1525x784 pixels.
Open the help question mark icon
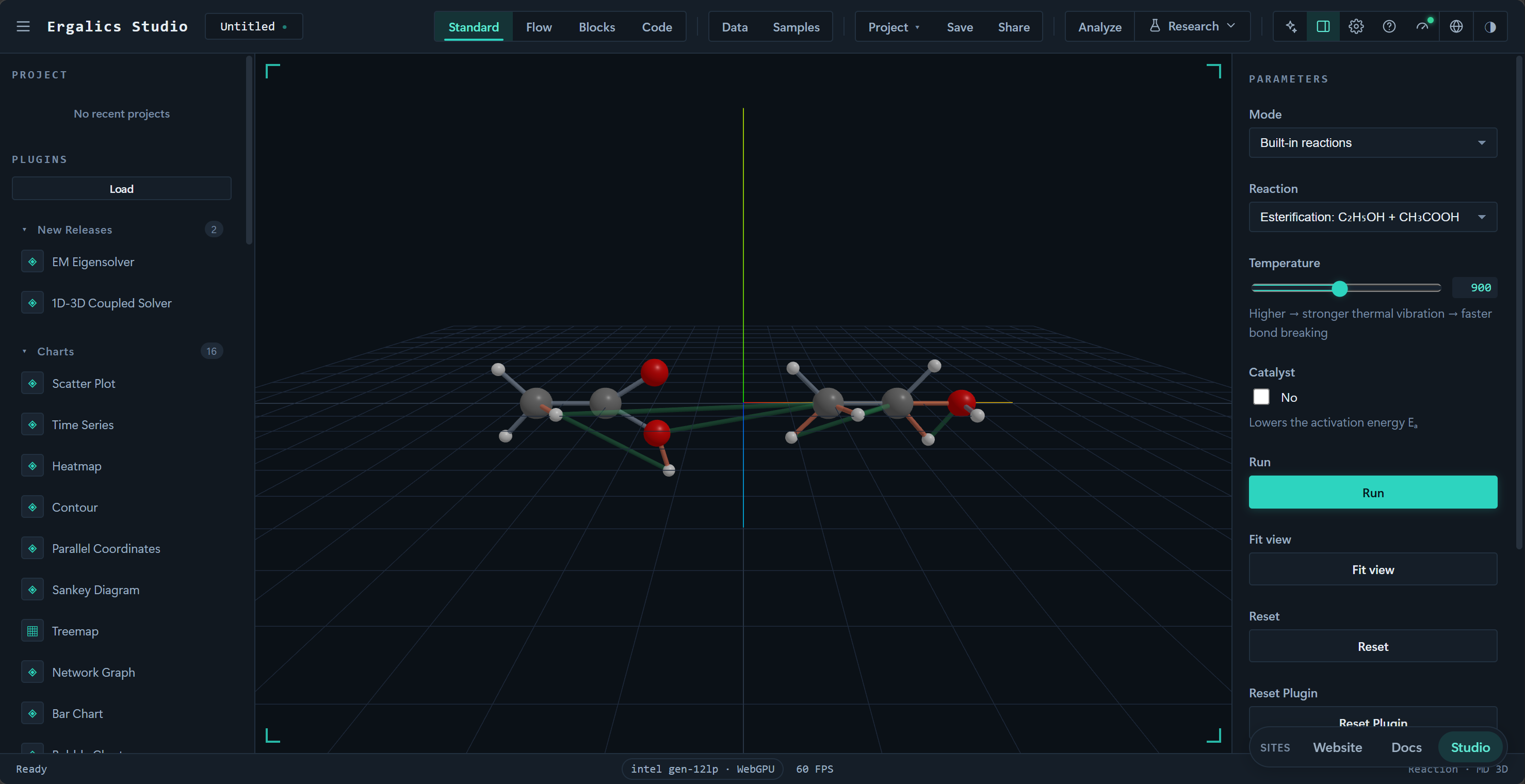pos(1389,27)
